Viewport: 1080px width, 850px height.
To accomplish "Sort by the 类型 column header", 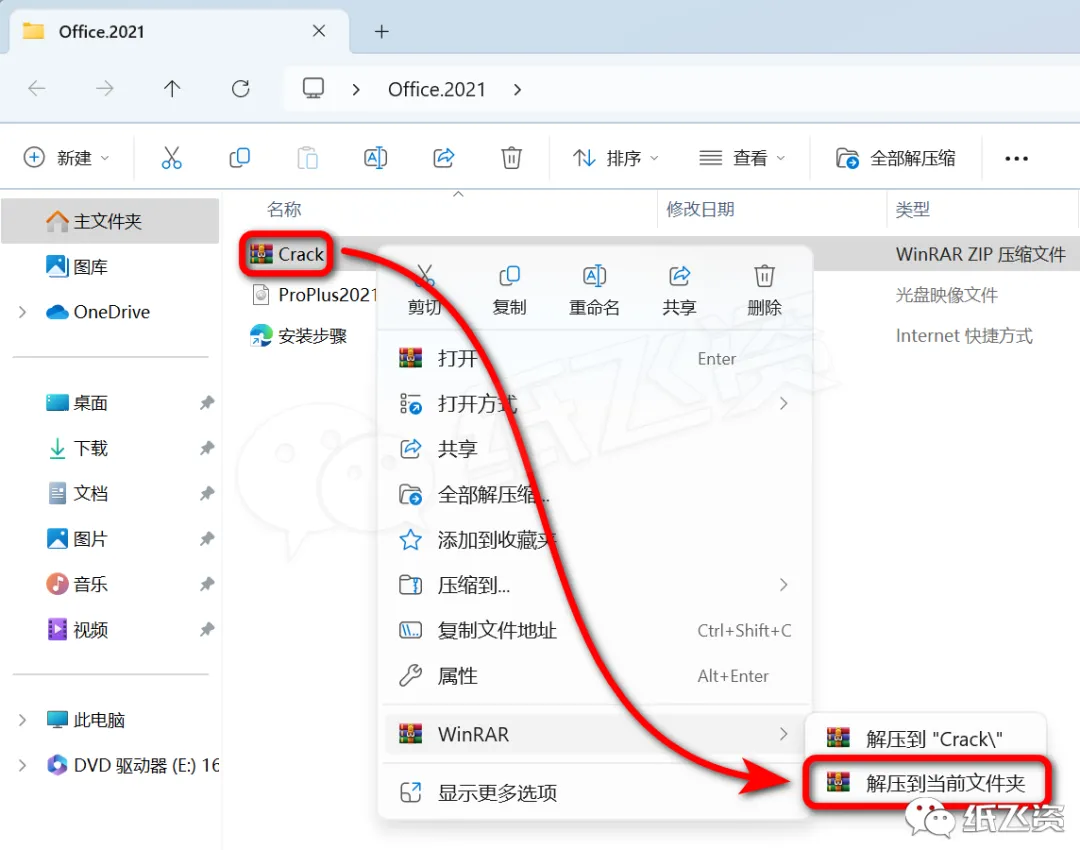I will 913,209.
